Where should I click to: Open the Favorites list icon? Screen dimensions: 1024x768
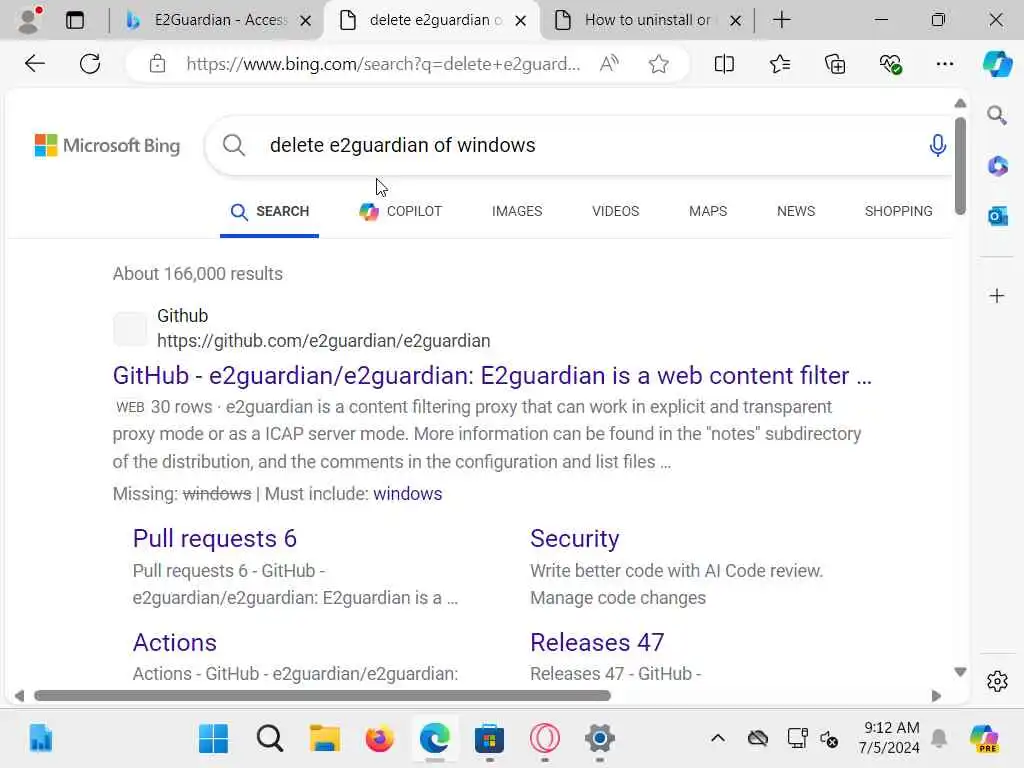779,63
